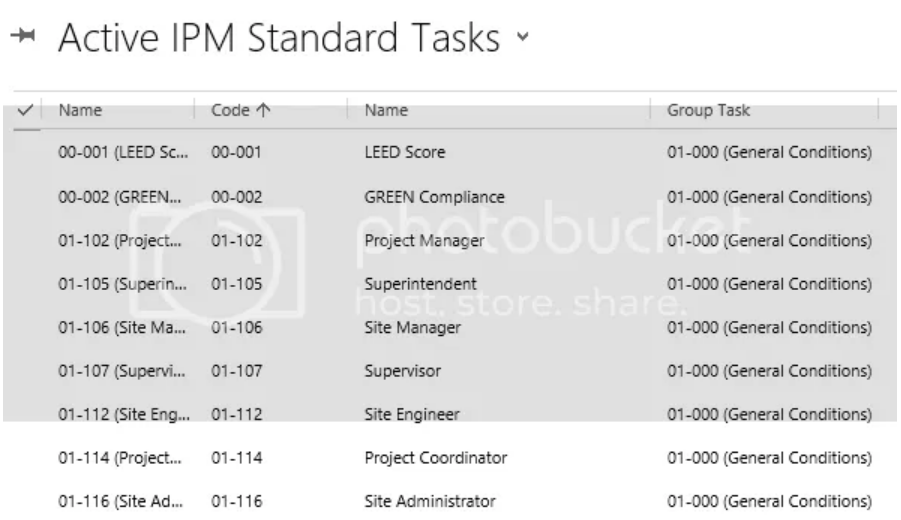Open the view selector dropdown chevron
This screenshot has height=520, width=901.
(522, 37)
